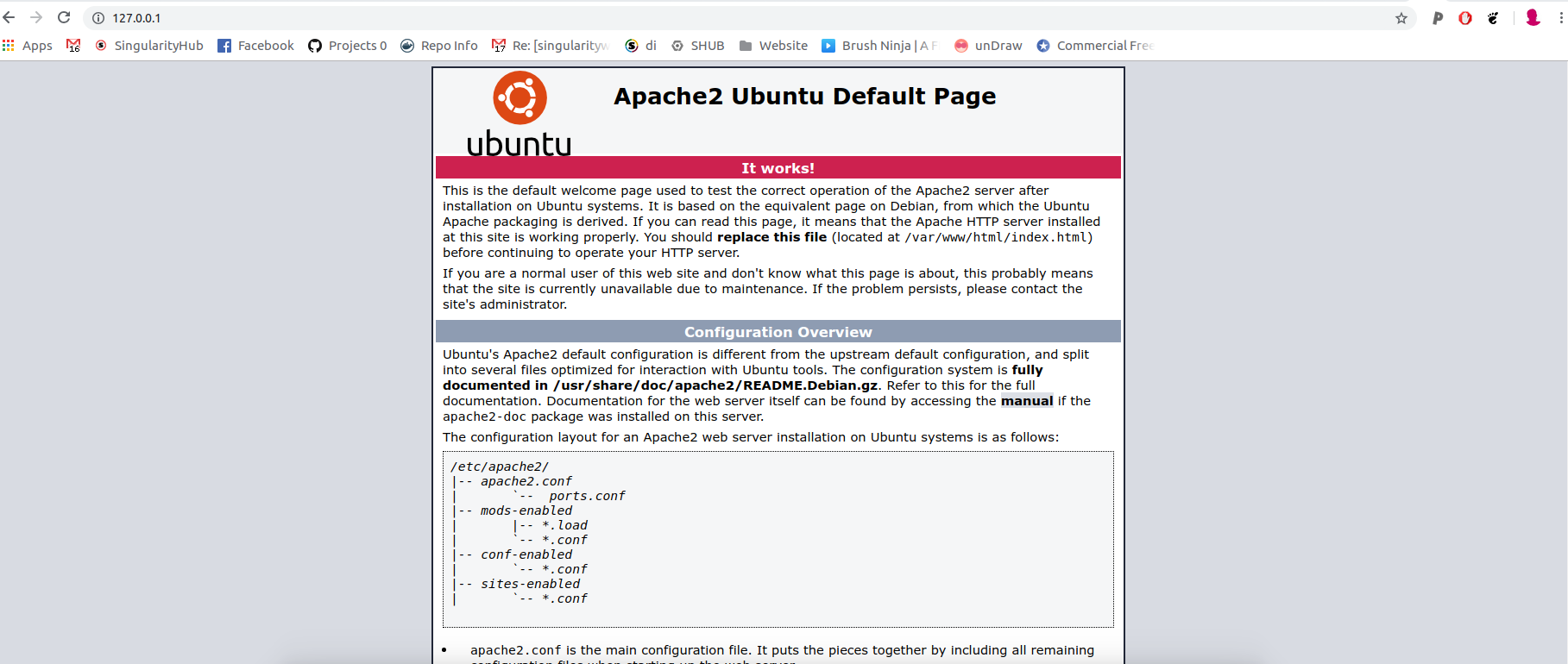The width and height of the screenshot is (1568, 664).
Task: Click the 'manual' link in Configuration Overview
Action: 1027,401
